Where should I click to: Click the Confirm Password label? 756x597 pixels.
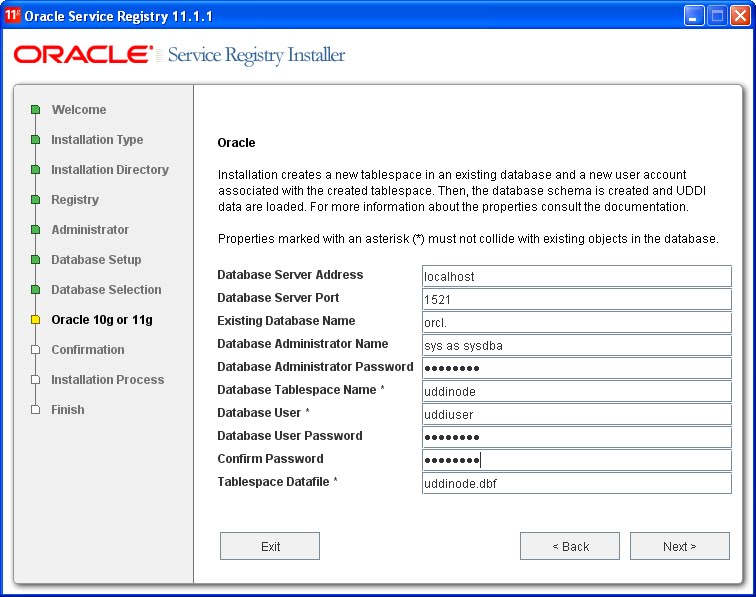point(270,459)
